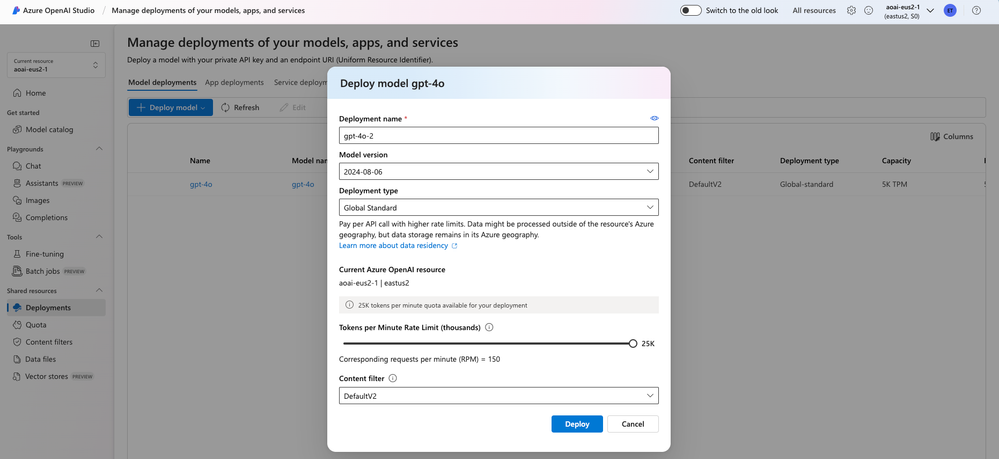The height and width of the screenshot is (459, 999).
Task: Open the Deploy model split button
Action: click(x=171, y=108)
